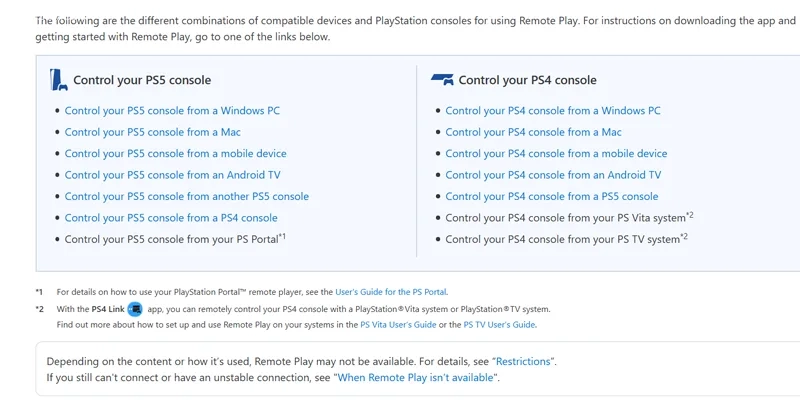The image size is (800, 400).
Task: Open PS4 console from an Android TV link
Action: (x=553, y=175)
